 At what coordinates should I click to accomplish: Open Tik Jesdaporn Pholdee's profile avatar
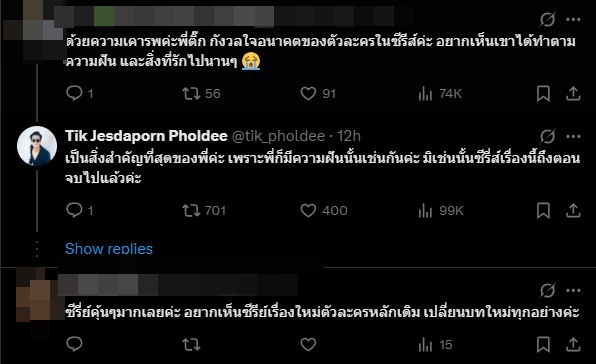[37, 146]
